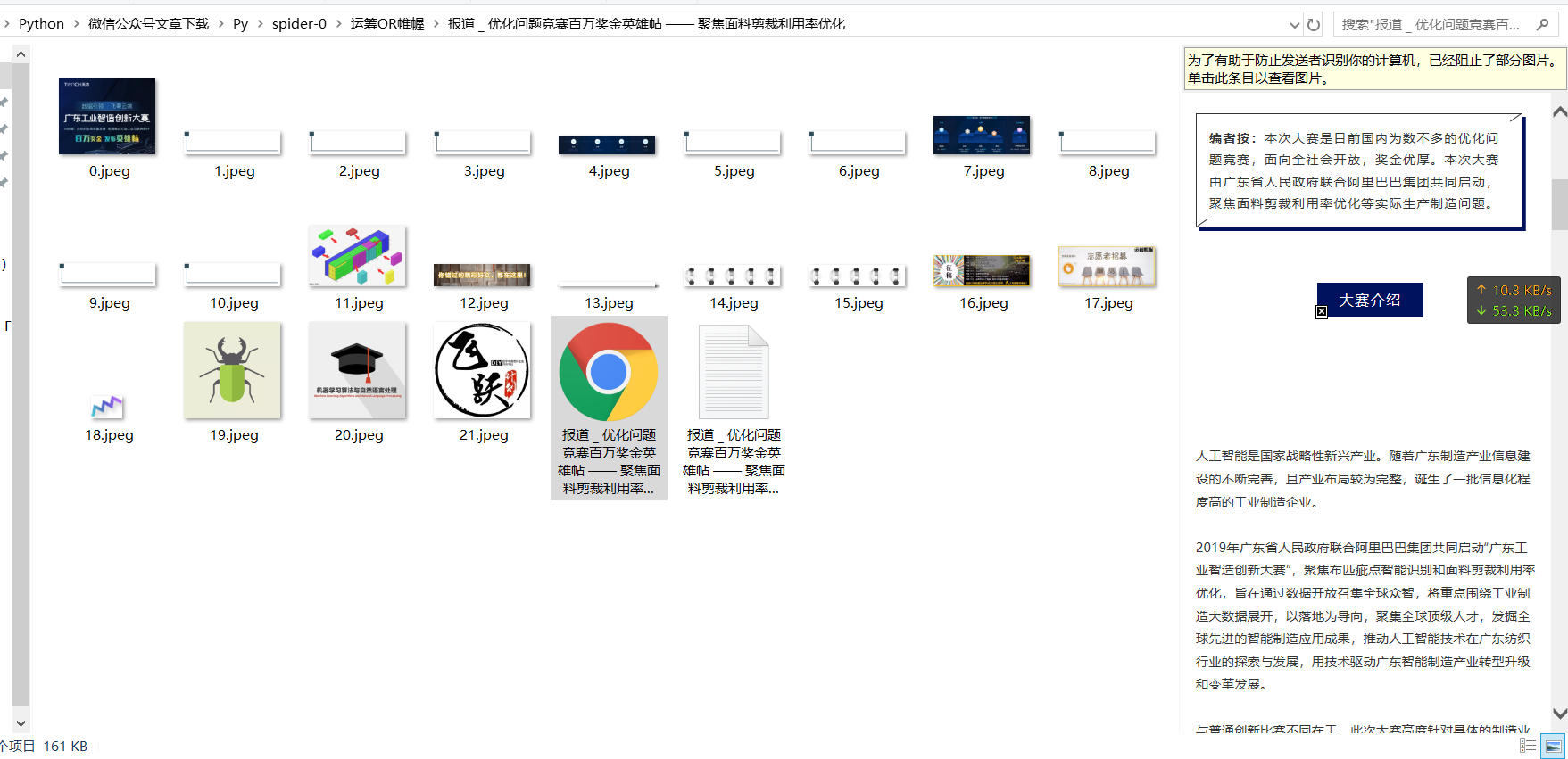Click in the search box field
This screenshot has width=1568, height=759.
click(x=1432, y=24)
